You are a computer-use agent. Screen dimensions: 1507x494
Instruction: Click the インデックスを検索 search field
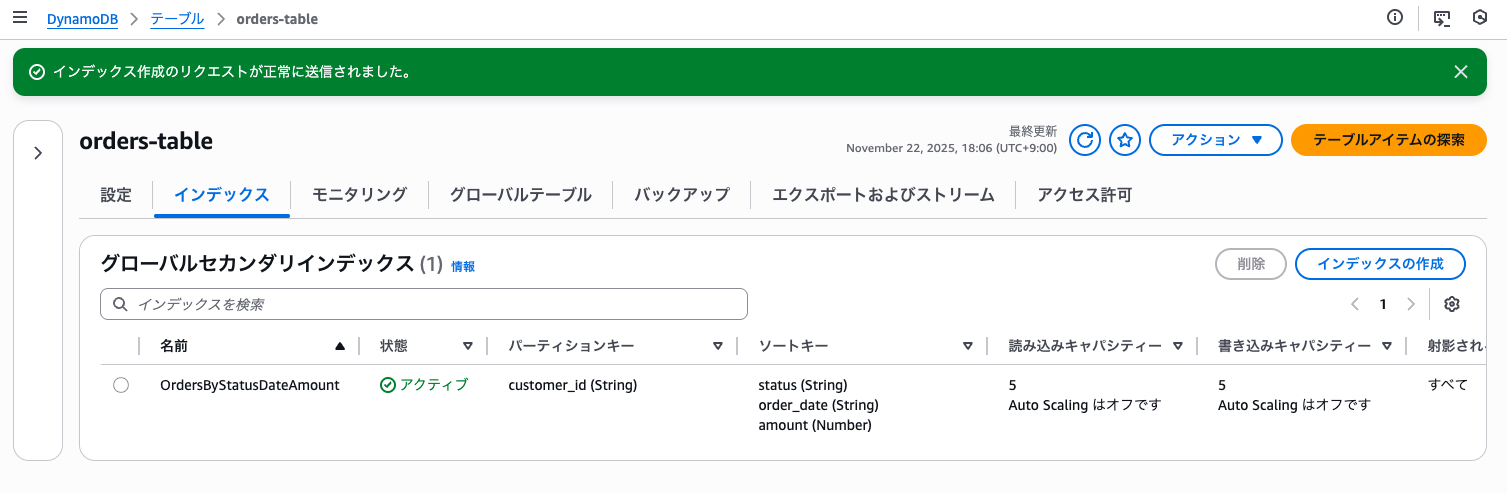424,304
